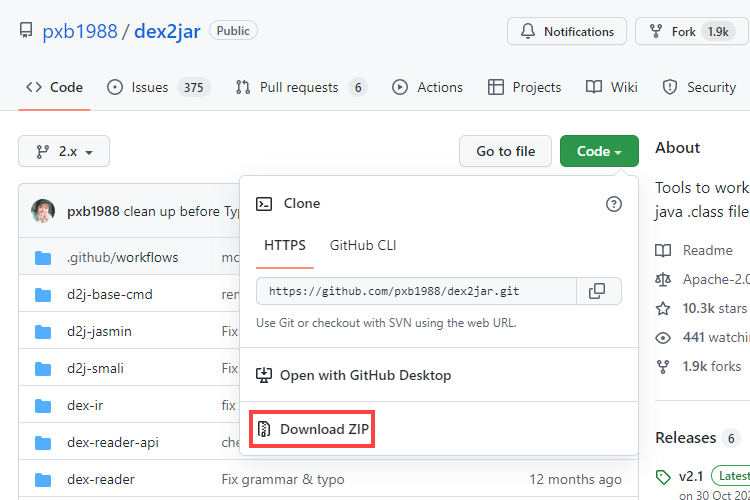
Task: Click the Latest release label
Action: pyautogui.click(x=732, y=476)
